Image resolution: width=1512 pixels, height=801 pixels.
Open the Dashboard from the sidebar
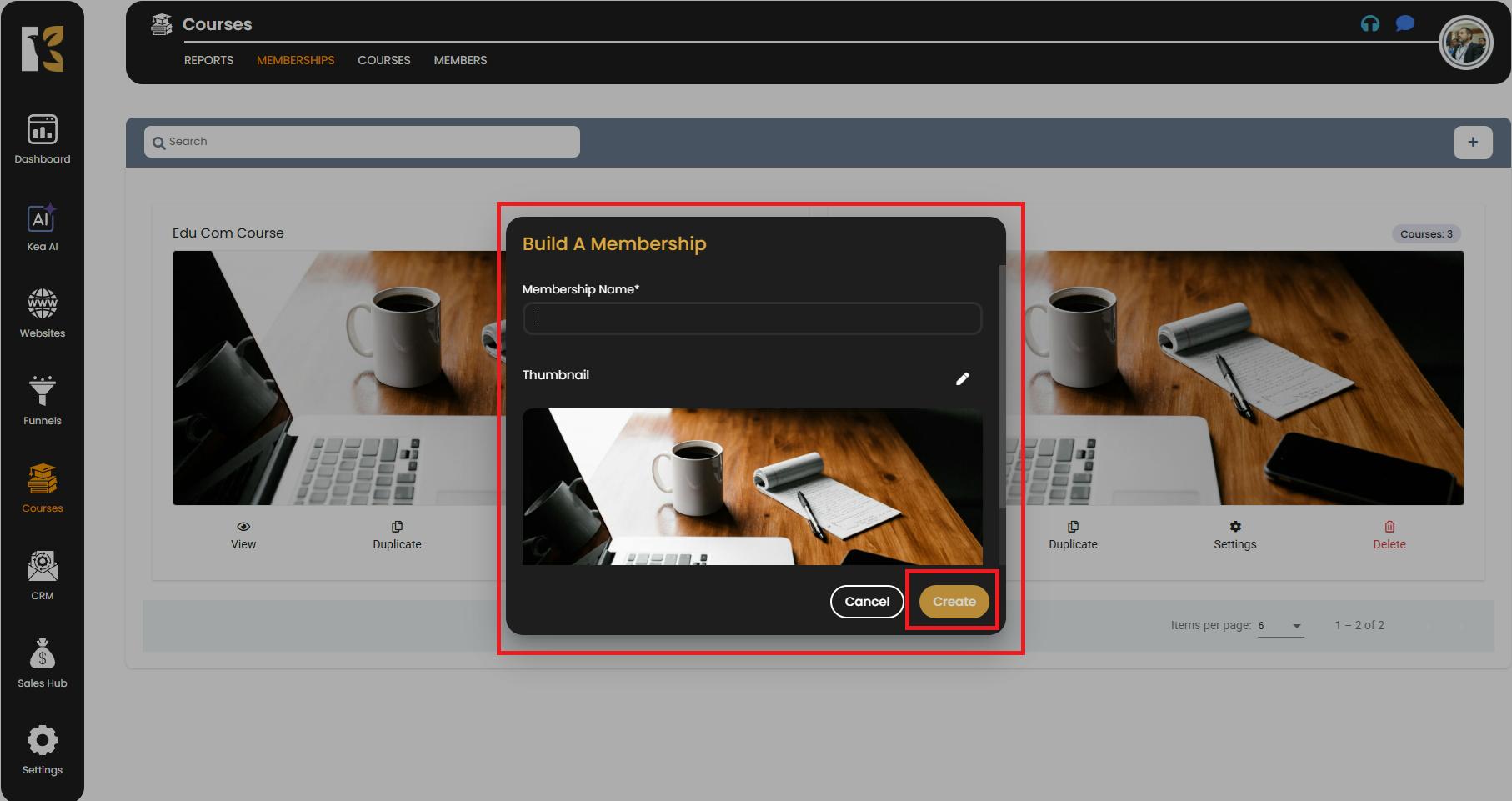42,139
